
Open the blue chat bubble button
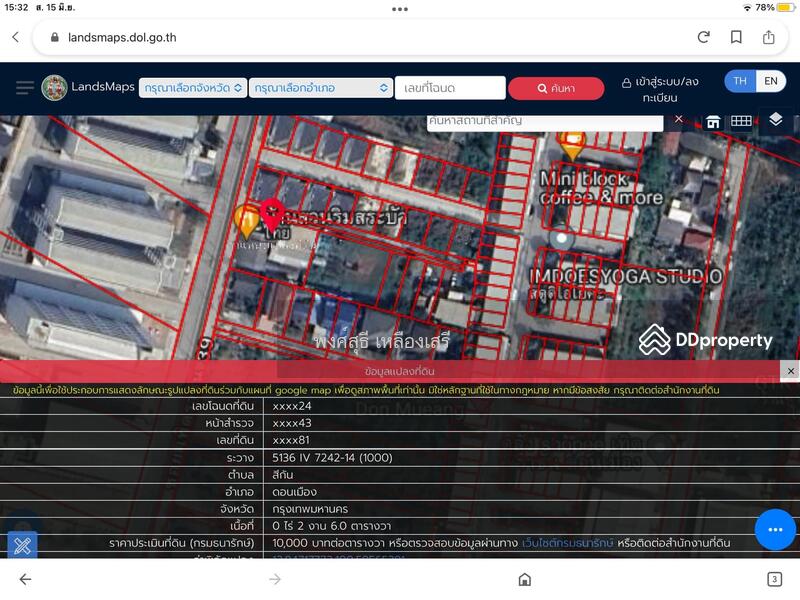tap(775, 529)
